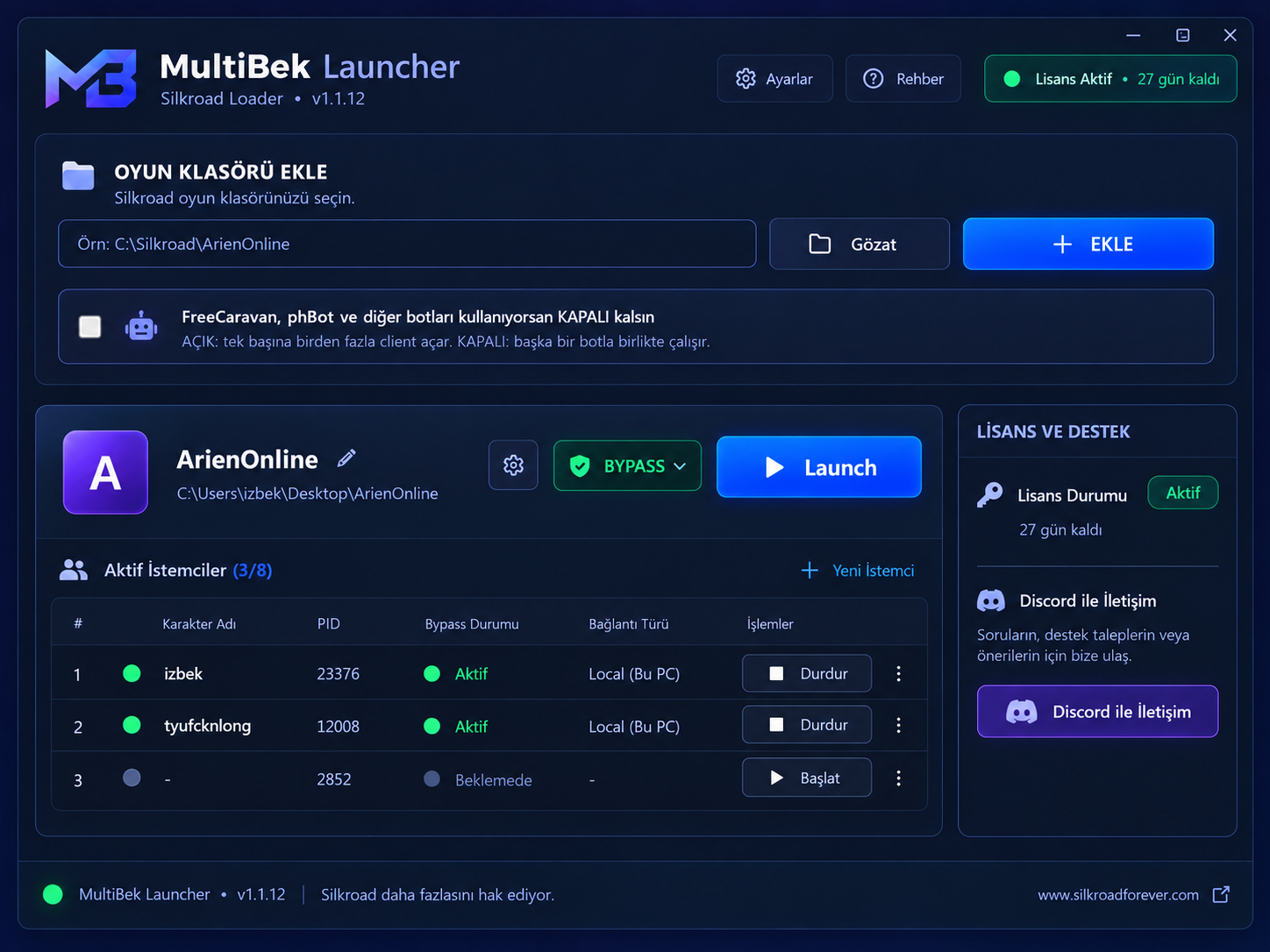Click Bypass Aktif indicator for tyufcknlong
The image size is (1270, 952).
[456, 726]
